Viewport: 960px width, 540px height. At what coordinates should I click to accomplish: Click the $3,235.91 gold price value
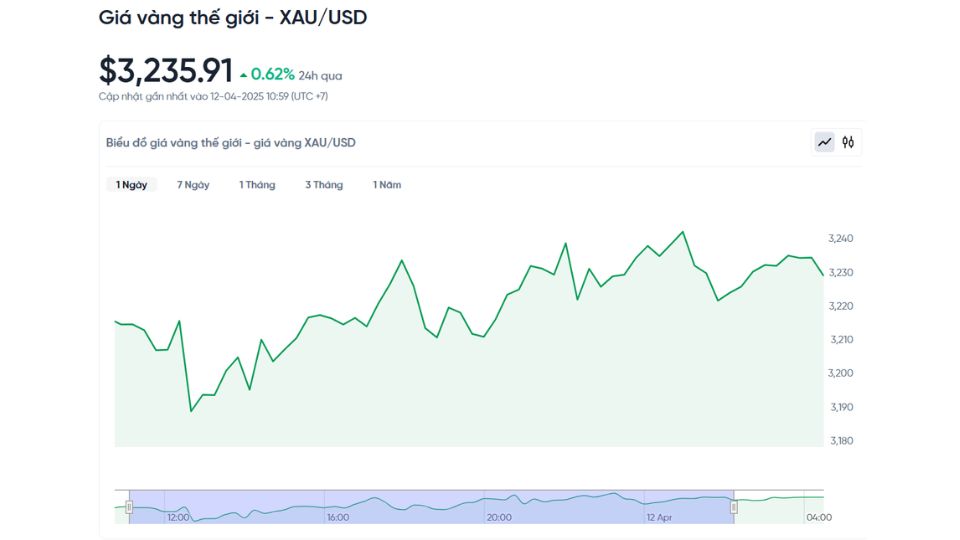tap(165, 70)
